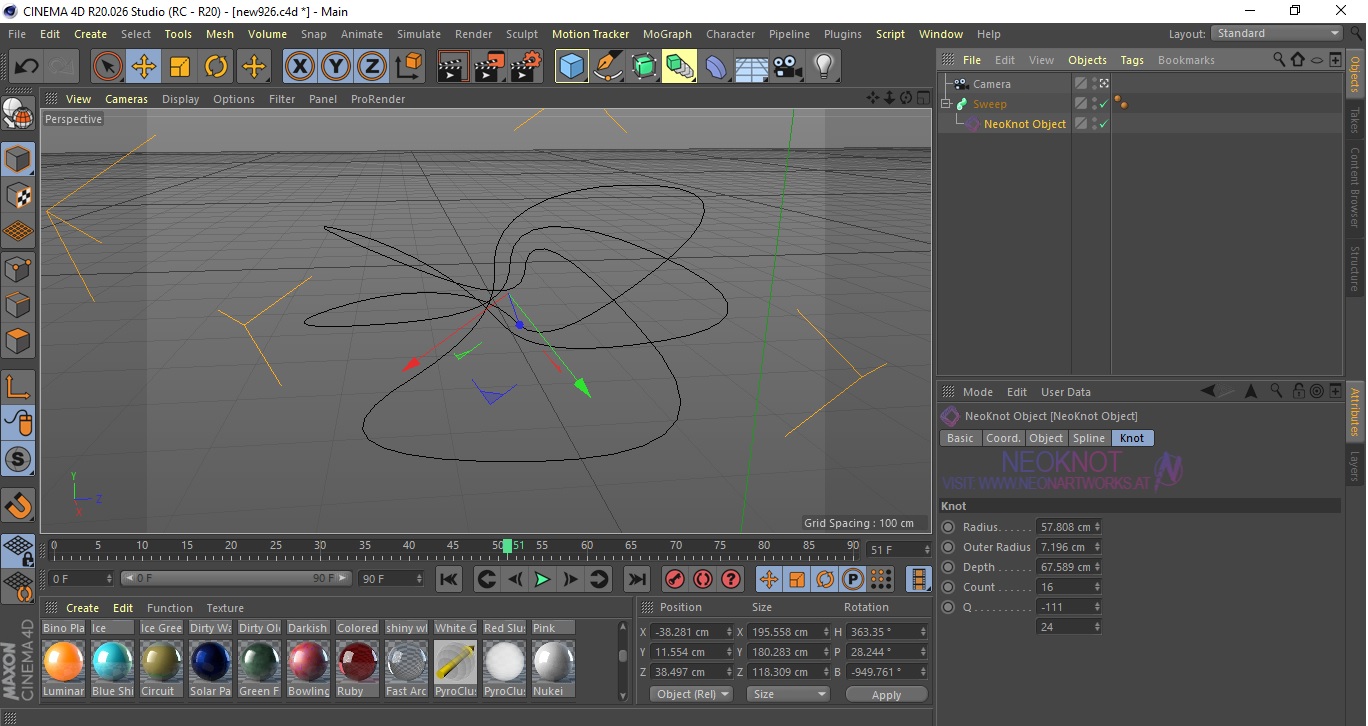Switch to Polygons mode
Image resolution: width=1368 pixels, height=726 pixels.
pyautogui.click(x=18, y=340)
